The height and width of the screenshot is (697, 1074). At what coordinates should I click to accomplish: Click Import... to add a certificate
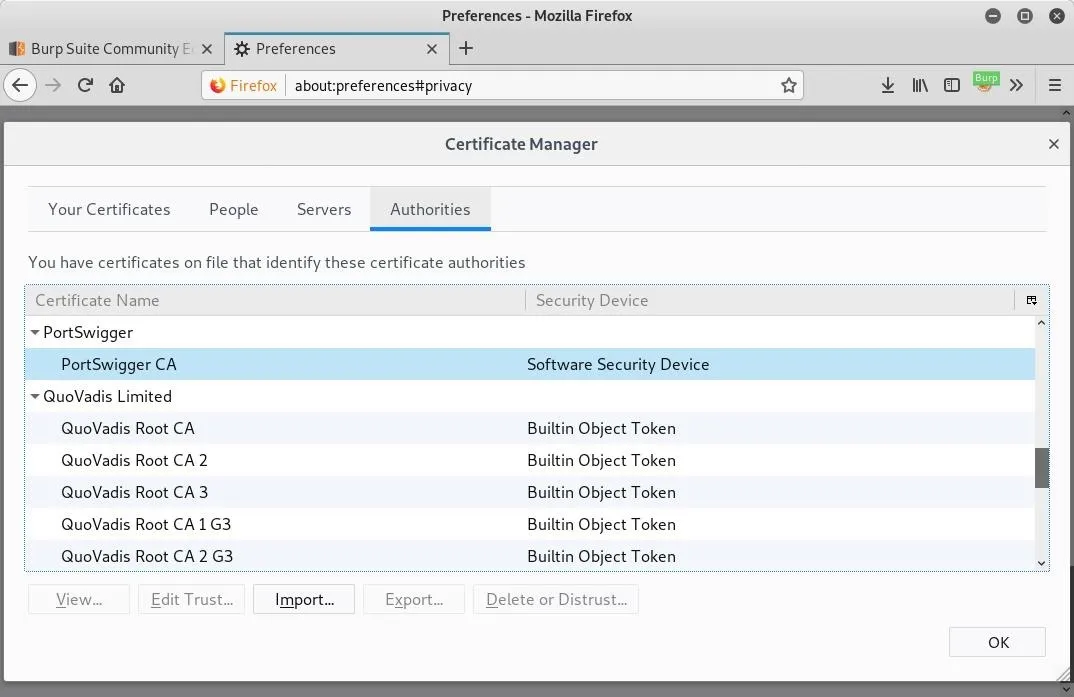pyautogui.click(x=304, y=599)
